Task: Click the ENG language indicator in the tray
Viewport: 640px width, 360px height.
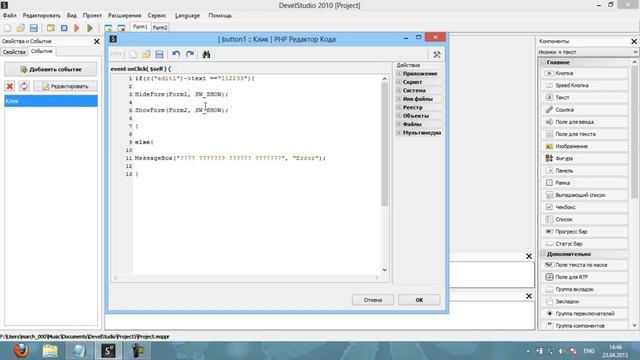Action: pyautogui.click(x=589, y=351)
